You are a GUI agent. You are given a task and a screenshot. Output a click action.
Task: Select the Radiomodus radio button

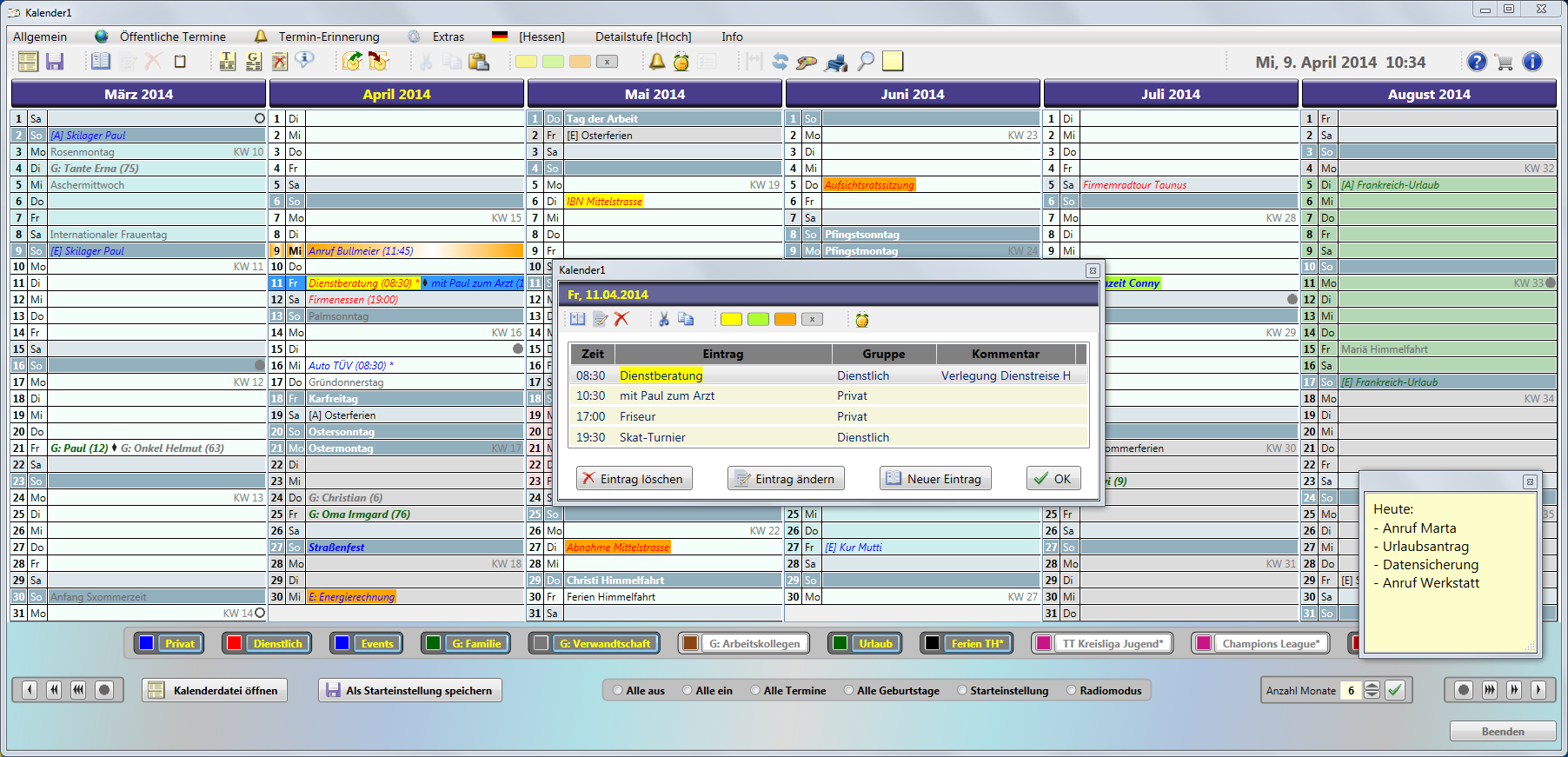click(x=1072, y=691)
